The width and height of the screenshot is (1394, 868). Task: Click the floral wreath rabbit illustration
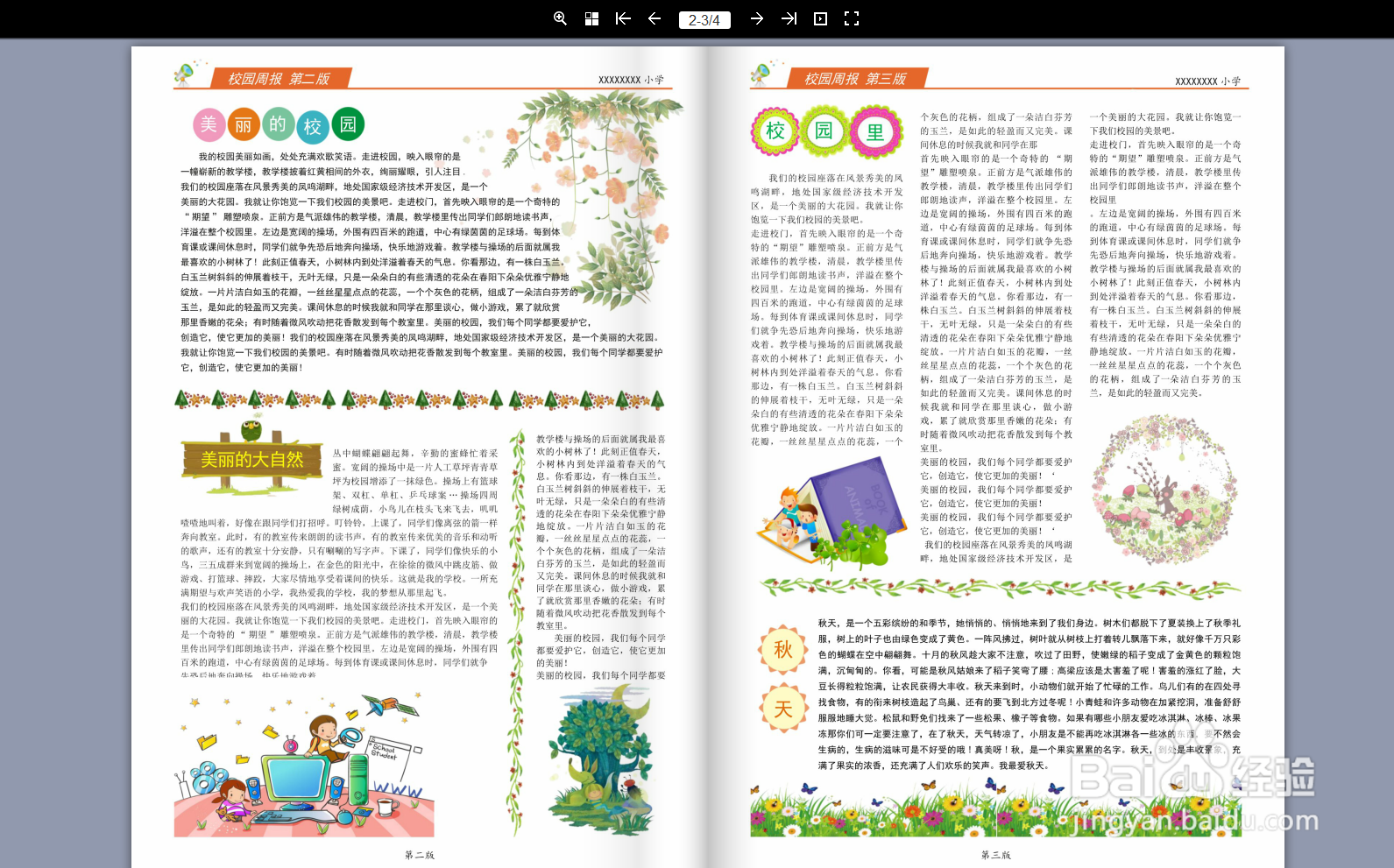coord(1164,490)
